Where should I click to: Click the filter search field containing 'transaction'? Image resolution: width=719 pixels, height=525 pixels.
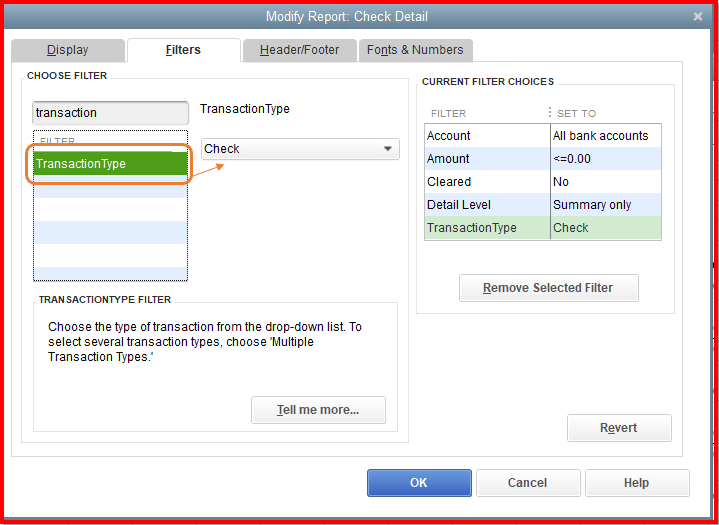click(x=111, y=113)
